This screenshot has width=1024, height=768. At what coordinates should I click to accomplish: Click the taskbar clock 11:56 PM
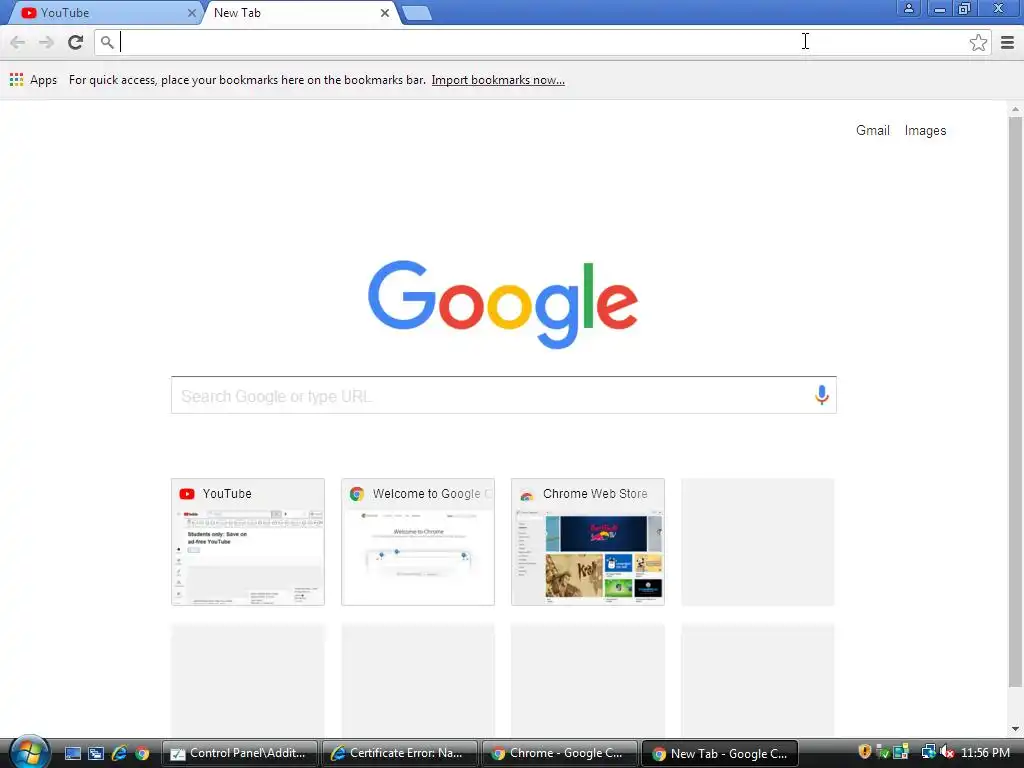click(x=985, y=753)
